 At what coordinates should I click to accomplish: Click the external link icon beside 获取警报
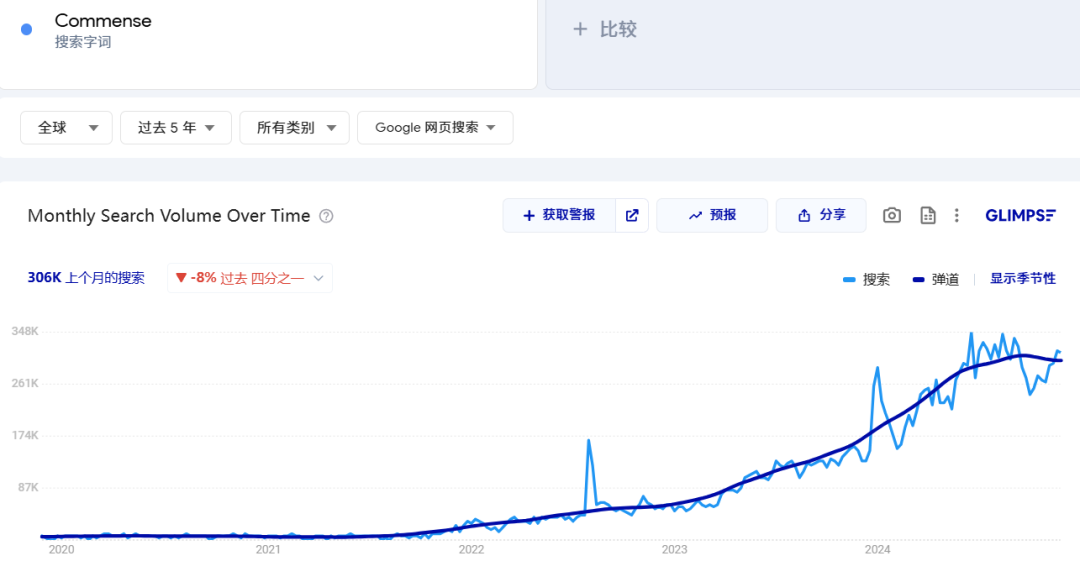[x=632, y=215]
